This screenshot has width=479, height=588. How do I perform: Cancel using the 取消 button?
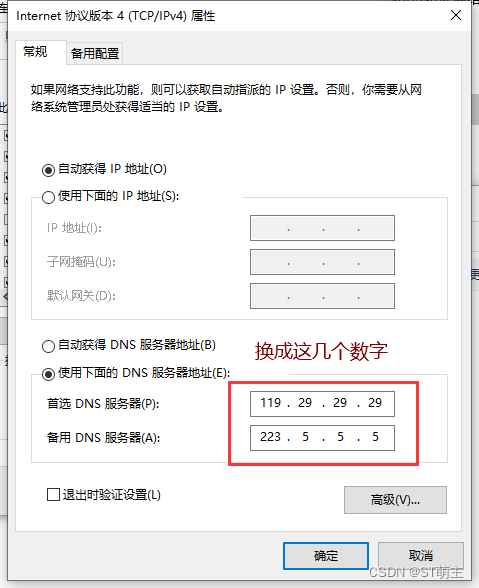click(x=421, y=555)
